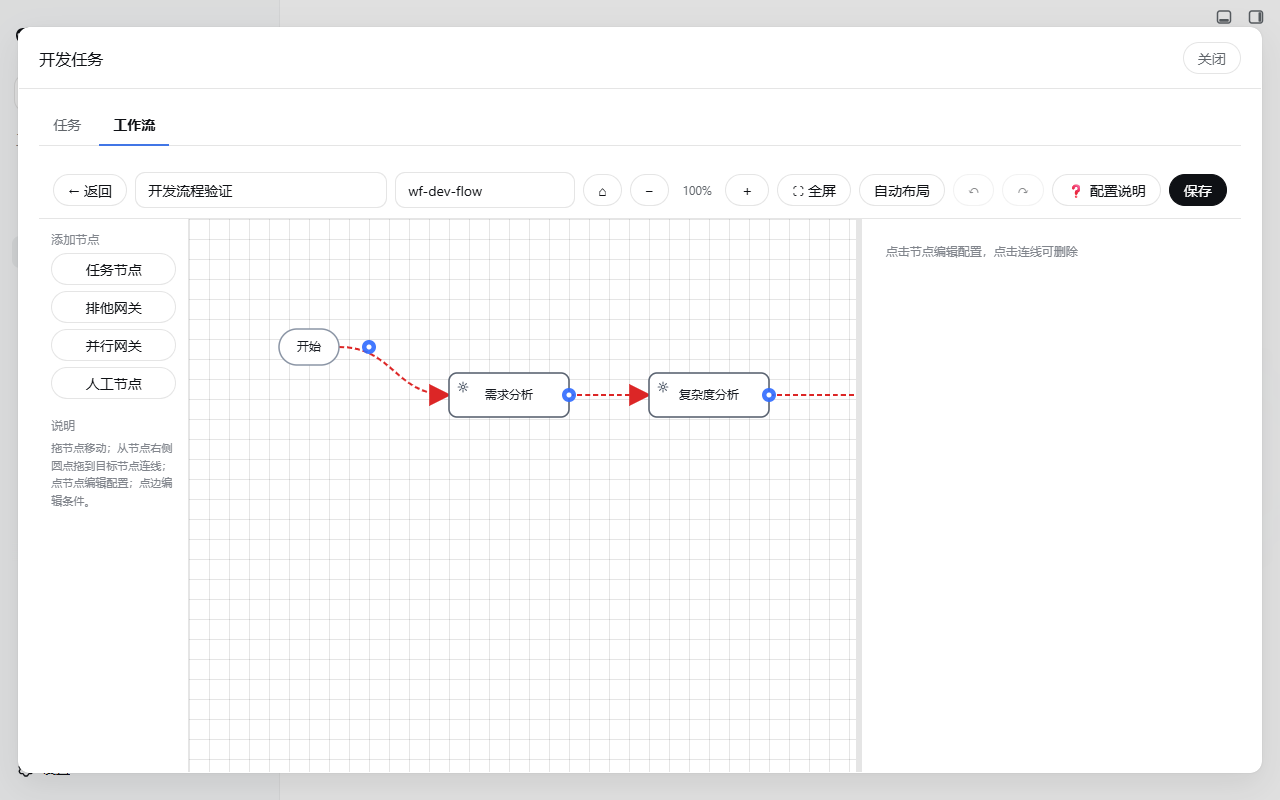Image resolution: width=1280 pixels, height=800 pixels.
Task: Click the gear icon on 复杂度分析 node
Action: point(663,387)
